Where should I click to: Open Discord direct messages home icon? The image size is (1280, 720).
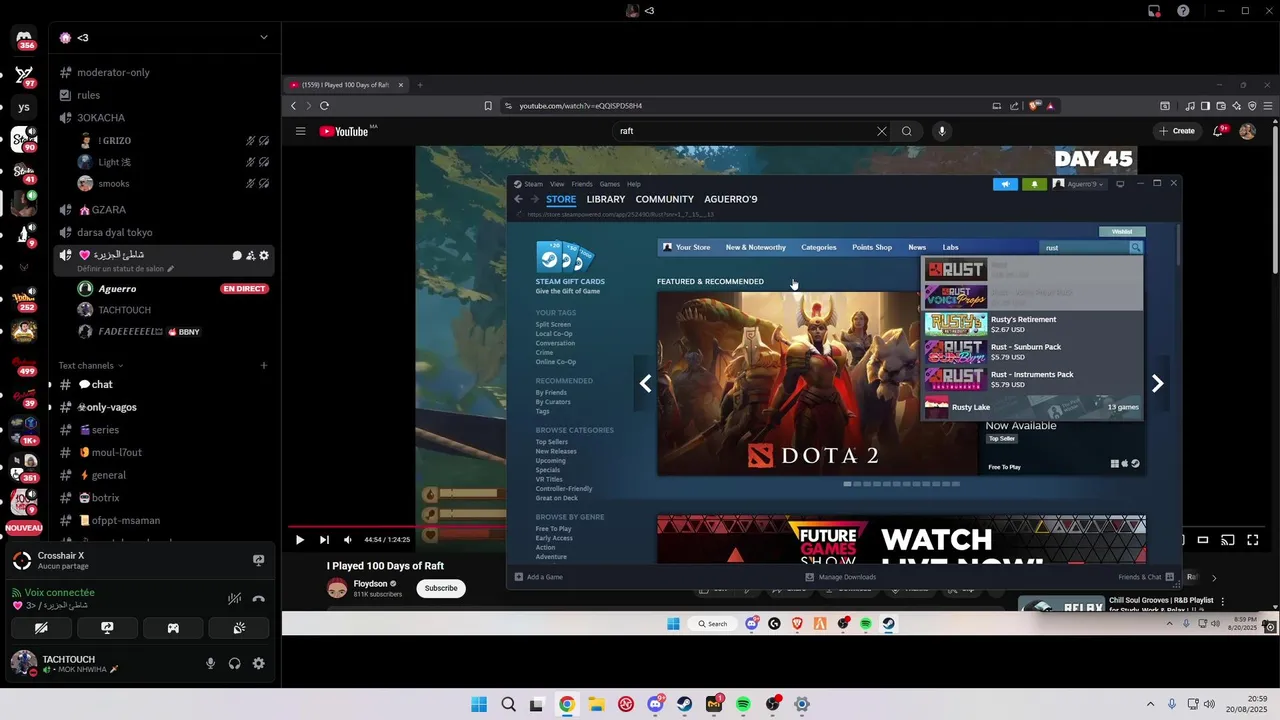tap(24, 38)
